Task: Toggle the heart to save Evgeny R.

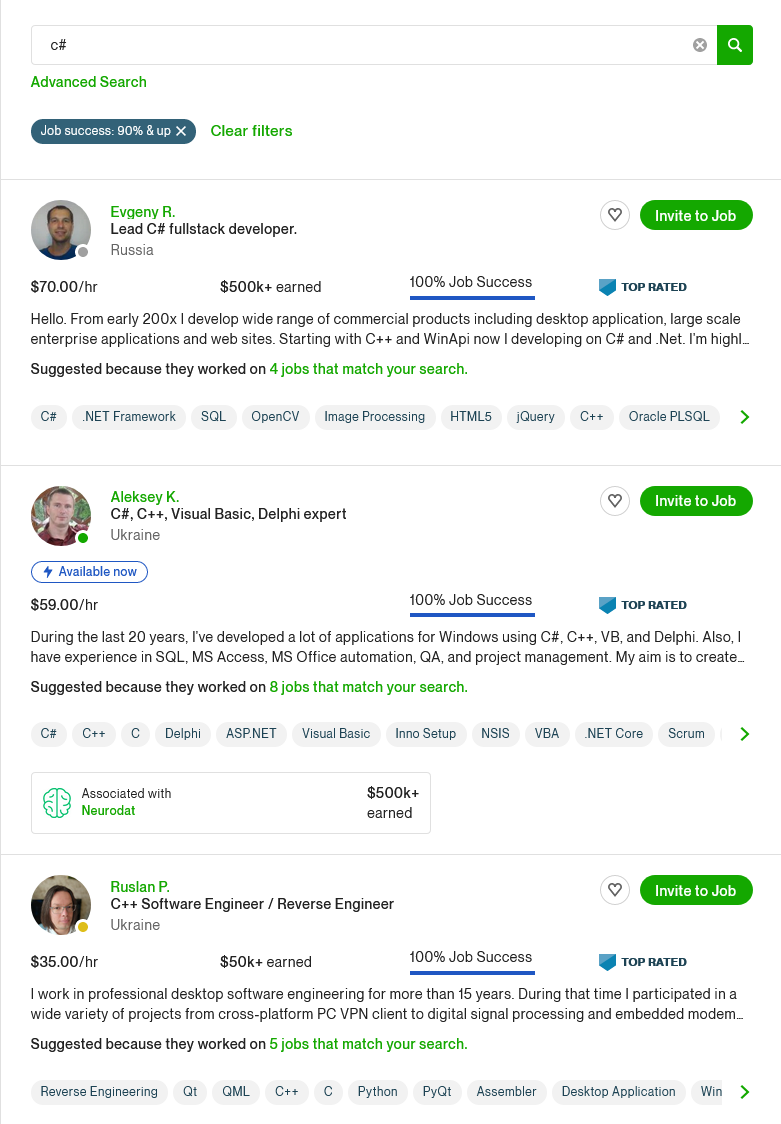Action: coord(615,215)
